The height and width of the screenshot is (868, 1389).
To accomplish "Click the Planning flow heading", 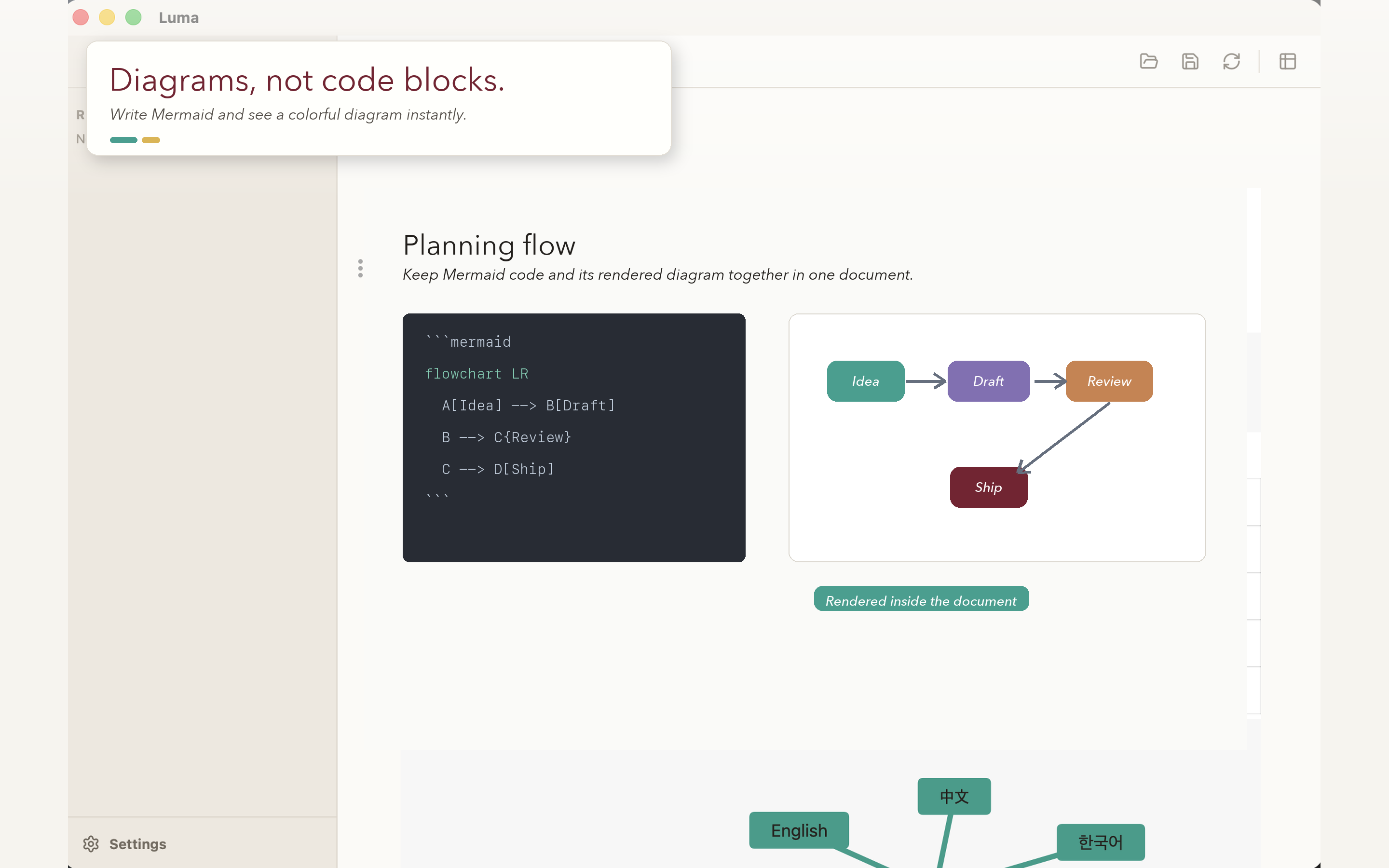I will tap(489, 245).
